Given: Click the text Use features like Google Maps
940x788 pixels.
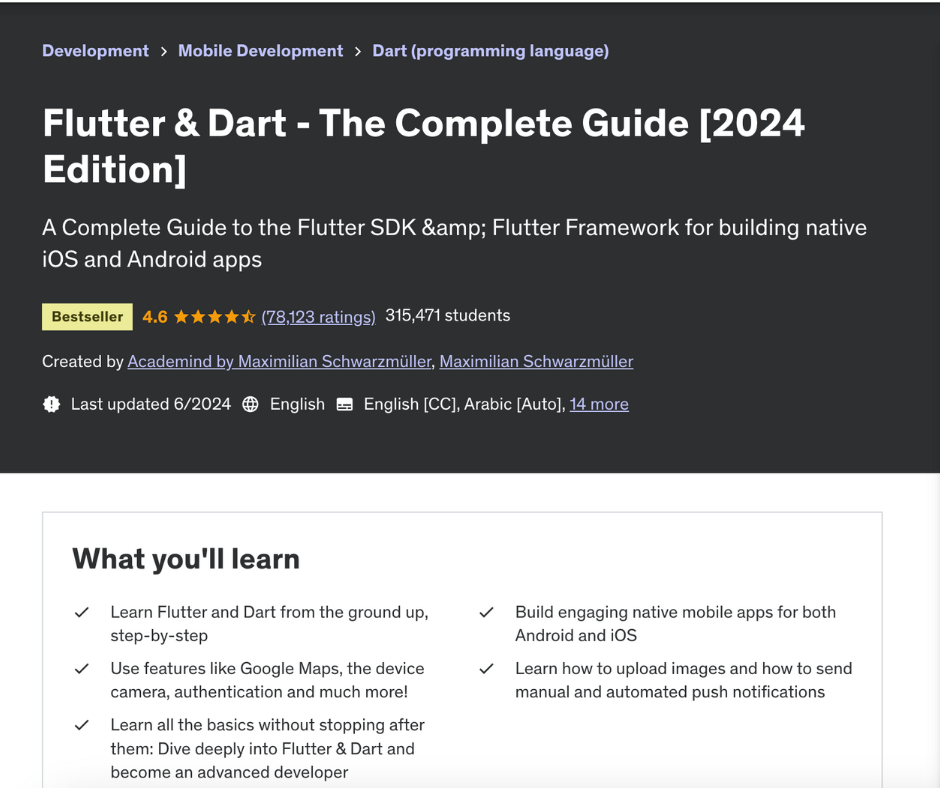Looking at the screenshot, I should tap(267, 680).
